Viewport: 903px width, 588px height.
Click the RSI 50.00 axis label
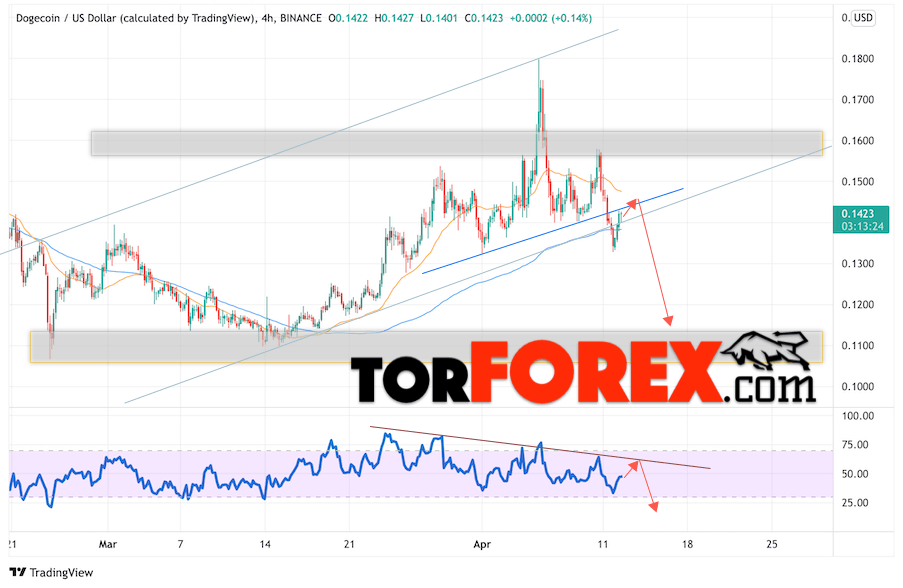[x=855, y=474]
